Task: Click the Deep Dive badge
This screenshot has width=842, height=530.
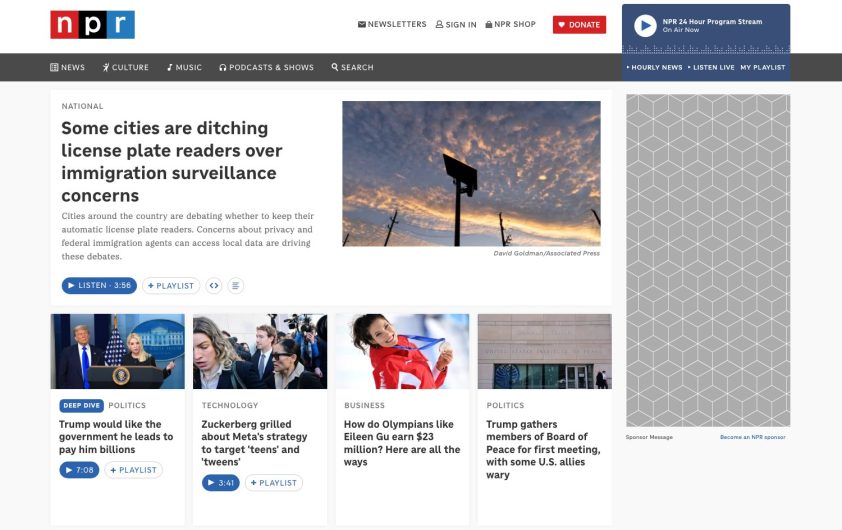Action: tap(82, 405)
